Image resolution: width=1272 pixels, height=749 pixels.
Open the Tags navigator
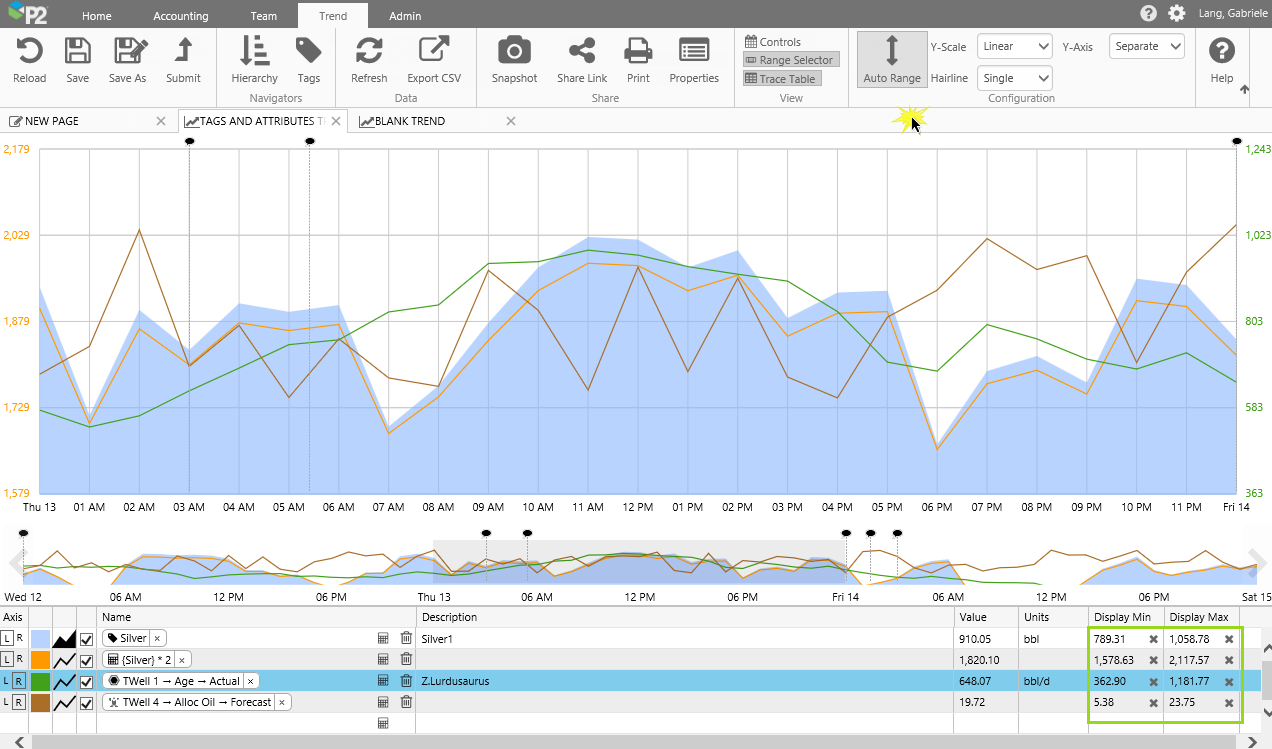pos(309,52)
